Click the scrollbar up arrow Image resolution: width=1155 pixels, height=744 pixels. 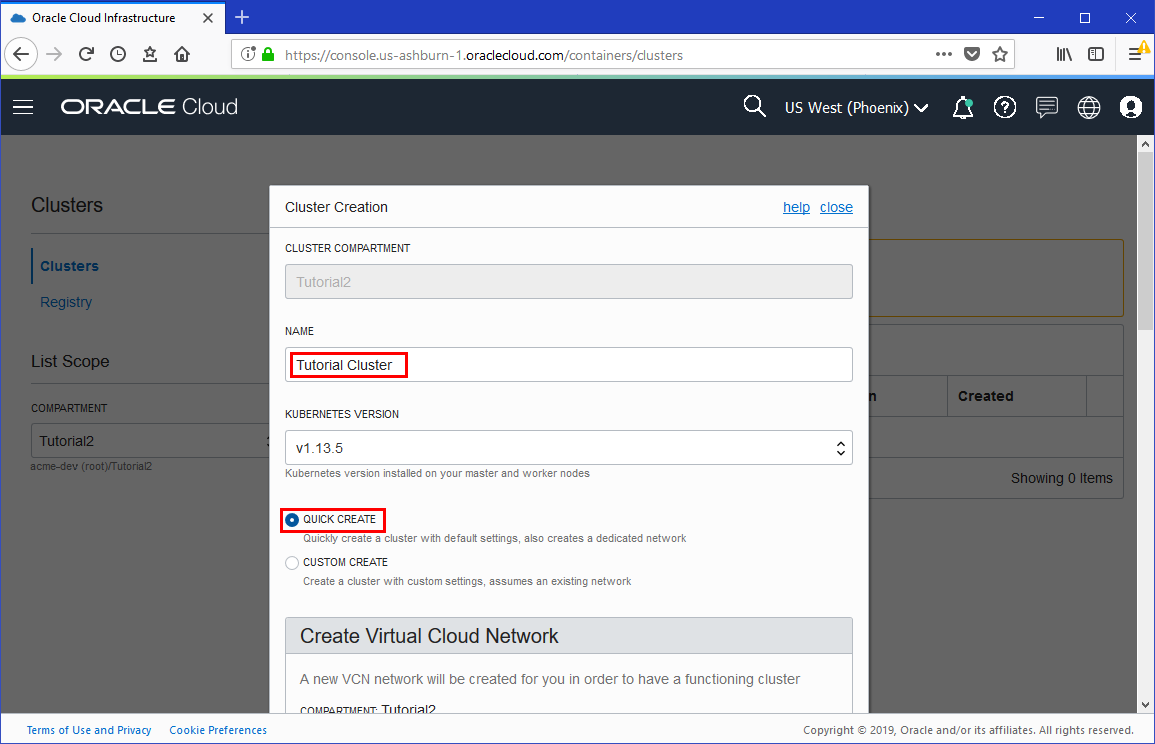[1145, 144]
